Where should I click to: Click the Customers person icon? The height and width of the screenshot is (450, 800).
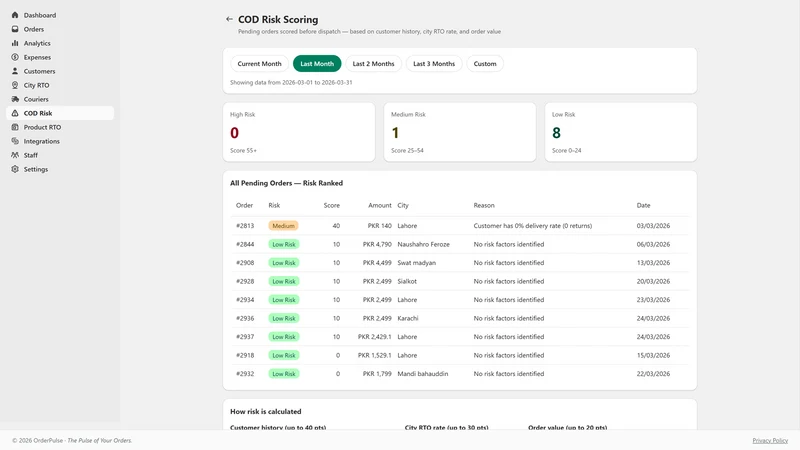click(15, 71)
